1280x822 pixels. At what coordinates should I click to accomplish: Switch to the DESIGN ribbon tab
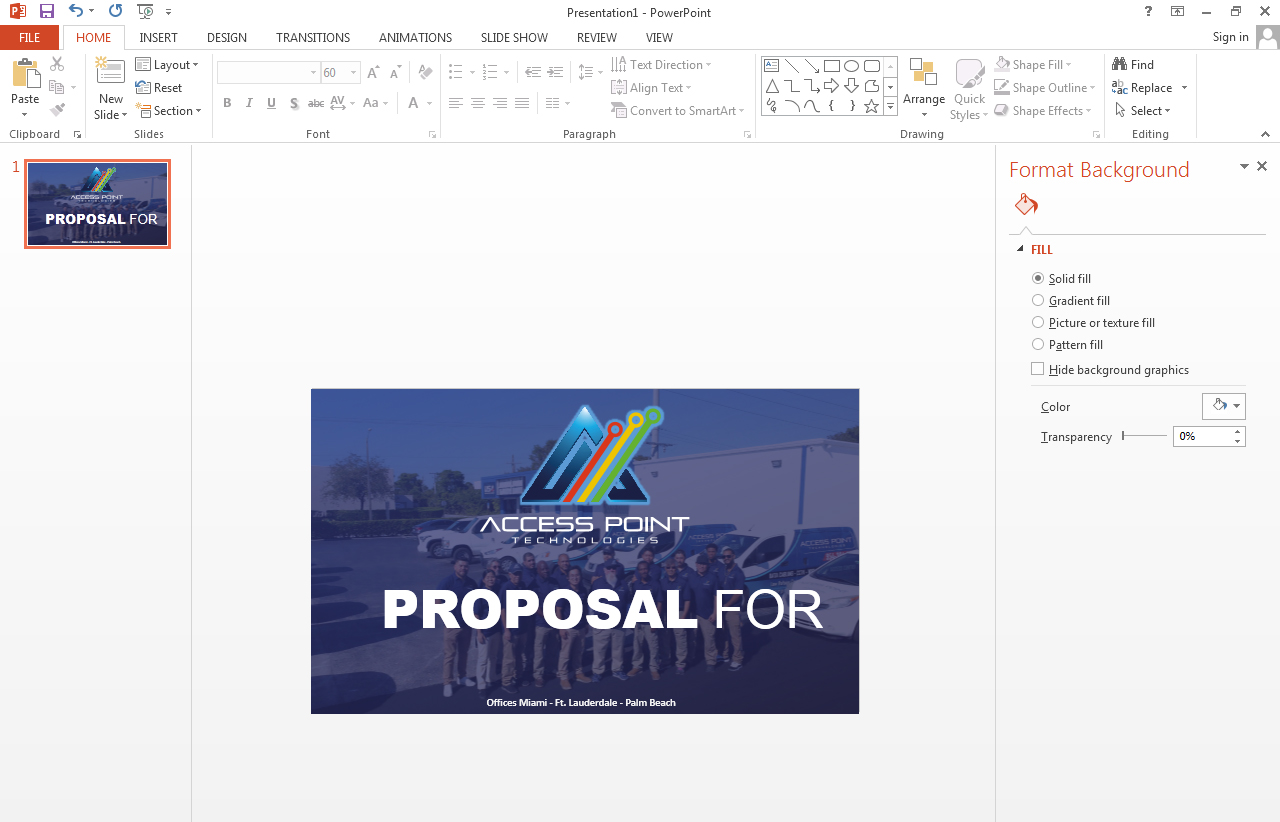(x=227, y=38)
